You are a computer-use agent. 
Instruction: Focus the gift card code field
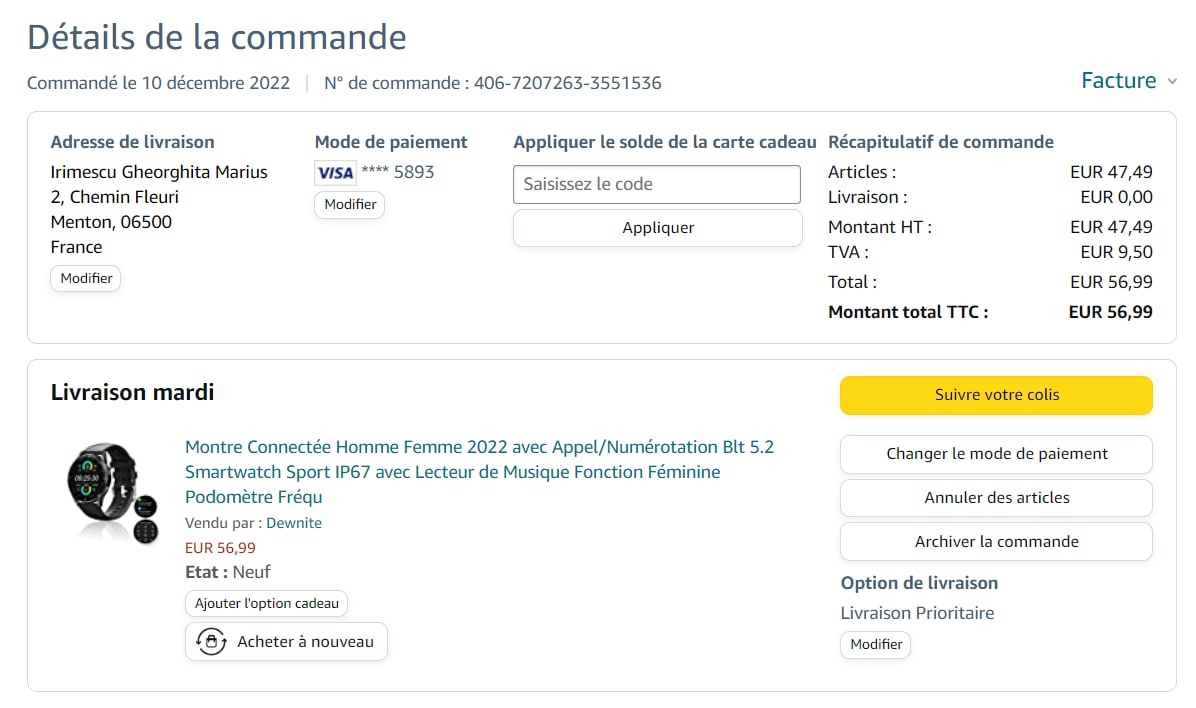(x=657, y=184)
